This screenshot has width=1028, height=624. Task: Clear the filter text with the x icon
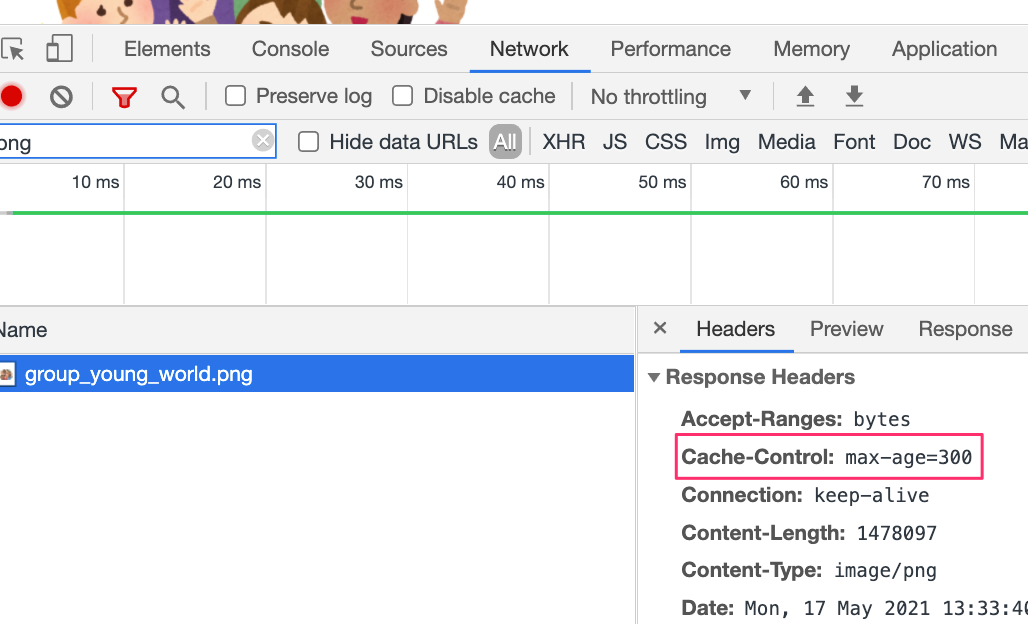pos(263,141)
